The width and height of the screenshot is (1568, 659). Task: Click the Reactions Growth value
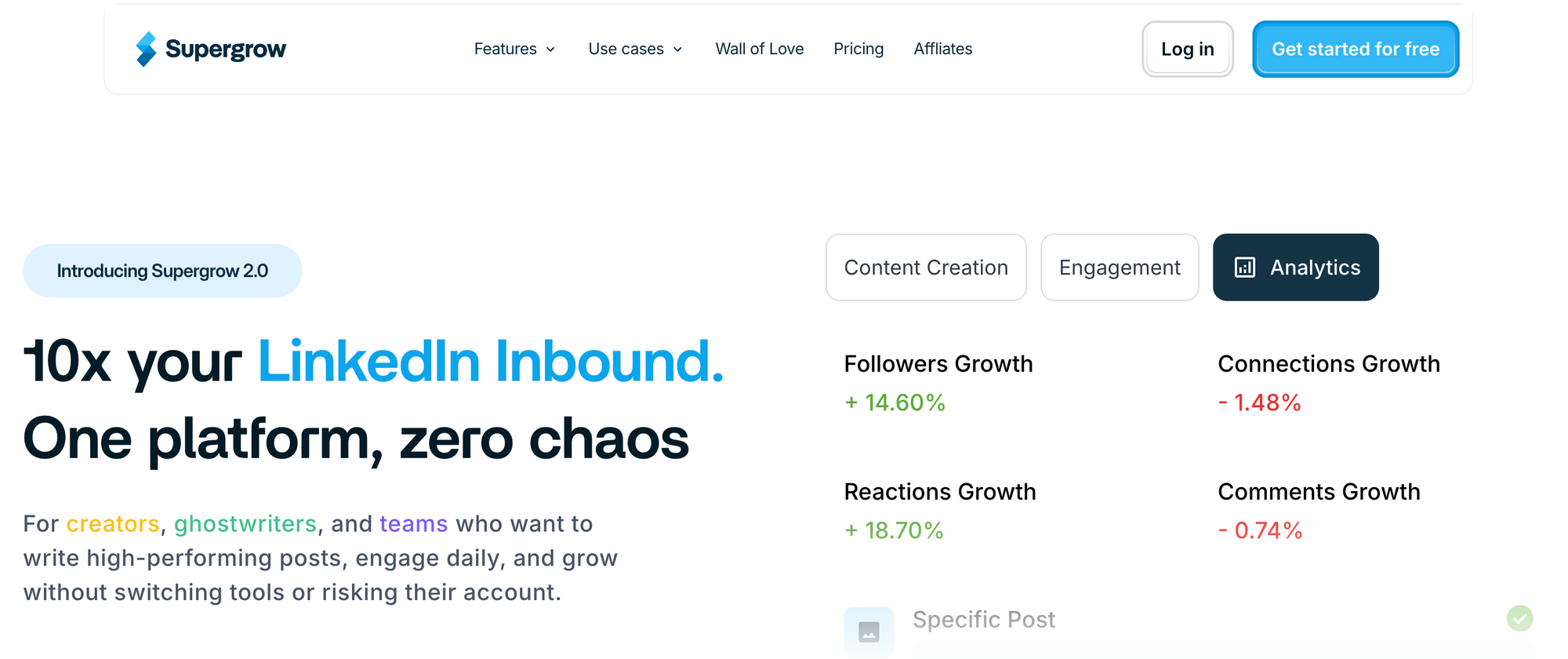click(x=894, y=530)
